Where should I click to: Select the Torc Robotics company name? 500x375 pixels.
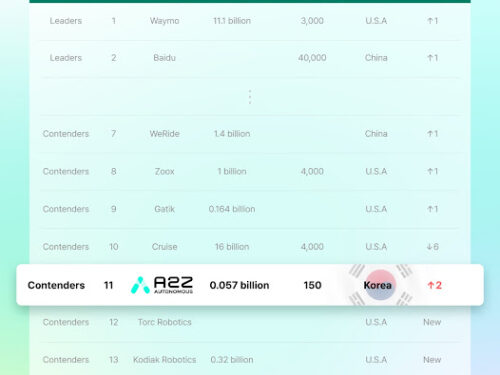pos(165,322)
